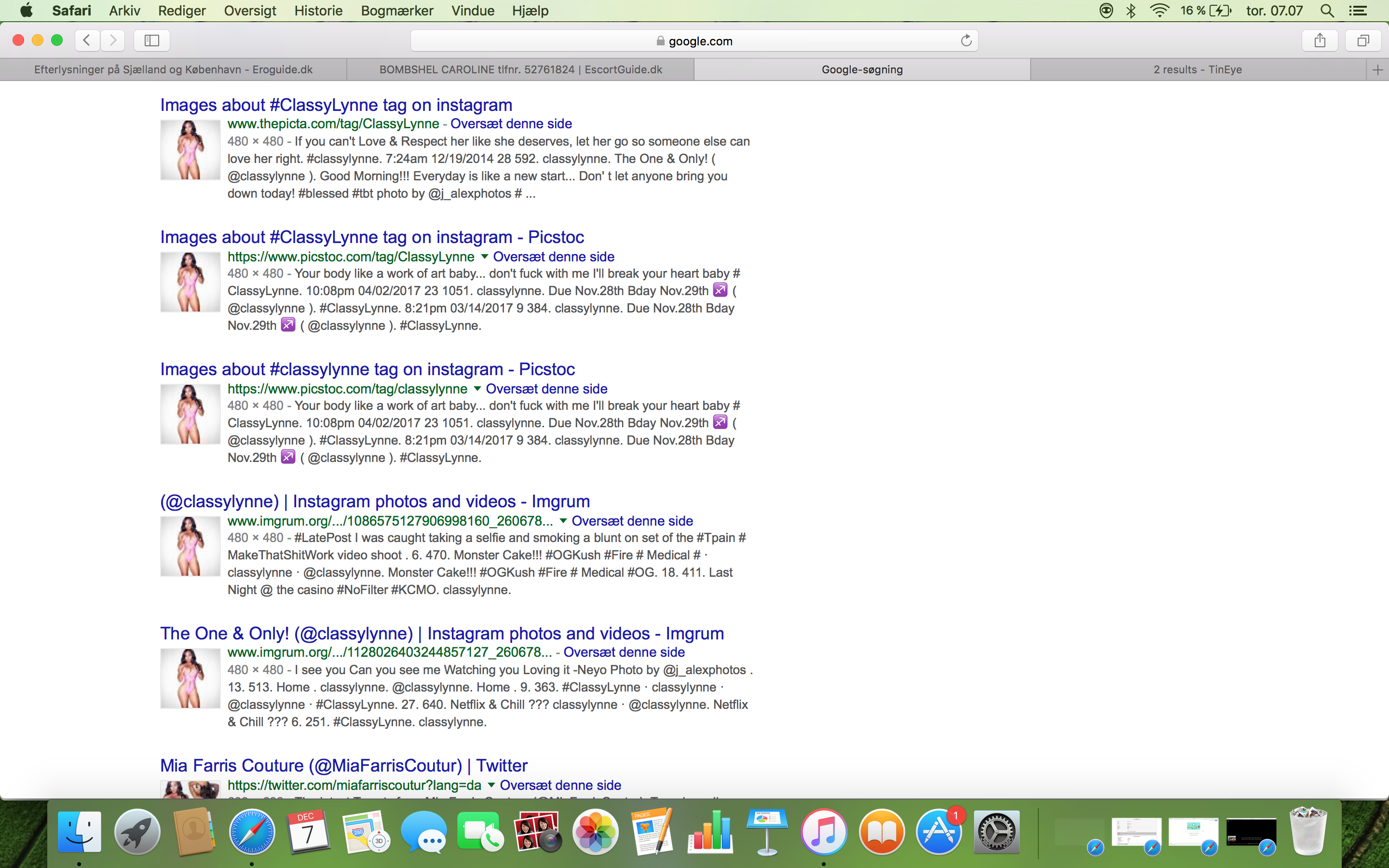Viewport: 1389px width, 868px height.
Task: Open 'Images about #classylynne tag' lowercase Picstoc result
Action: (368, 369)
